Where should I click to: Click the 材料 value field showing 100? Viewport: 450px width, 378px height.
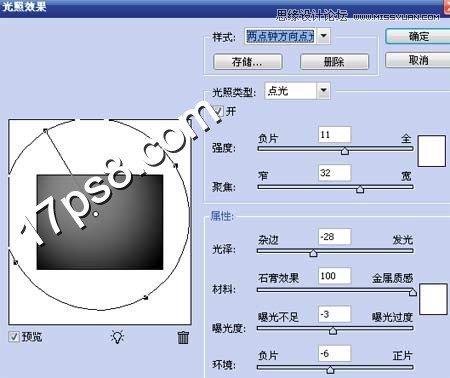pyautogui.click(x=334, y=276)
